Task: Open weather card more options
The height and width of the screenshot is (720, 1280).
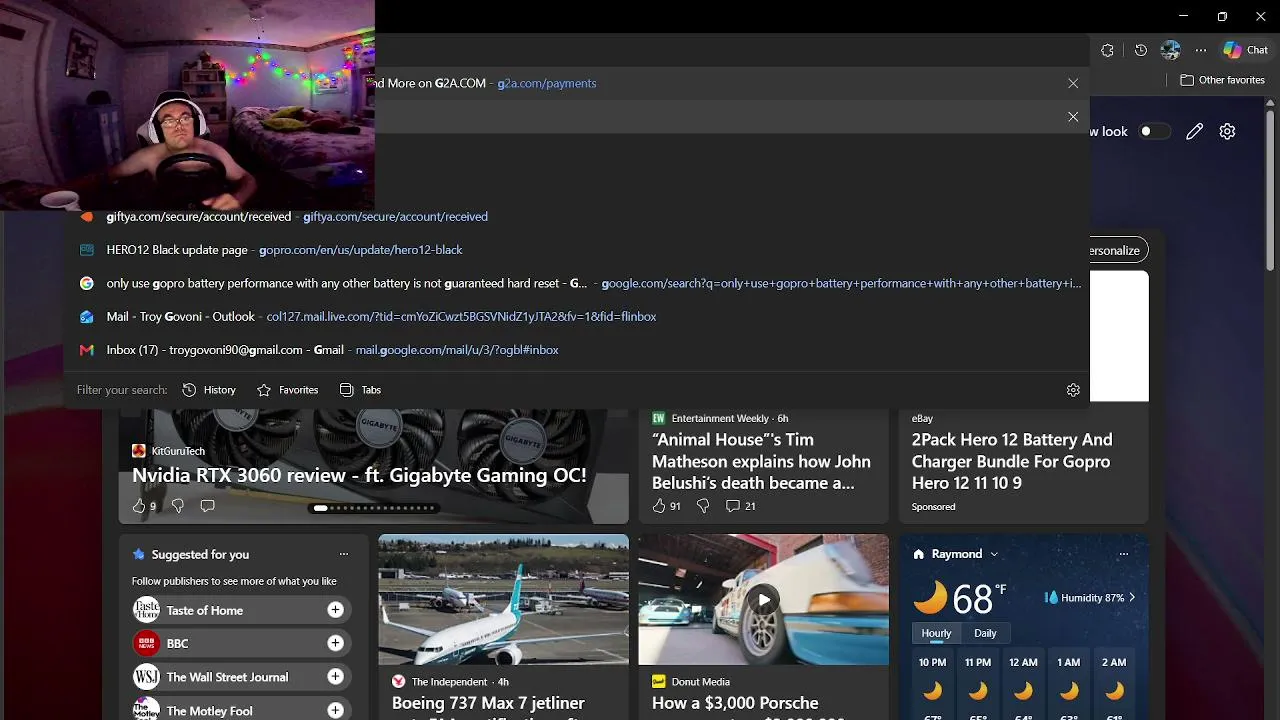Action: 1123,554
